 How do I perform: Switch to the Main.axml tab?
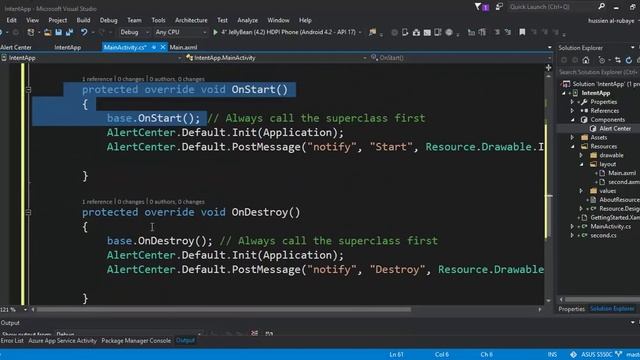click(183, 47)
